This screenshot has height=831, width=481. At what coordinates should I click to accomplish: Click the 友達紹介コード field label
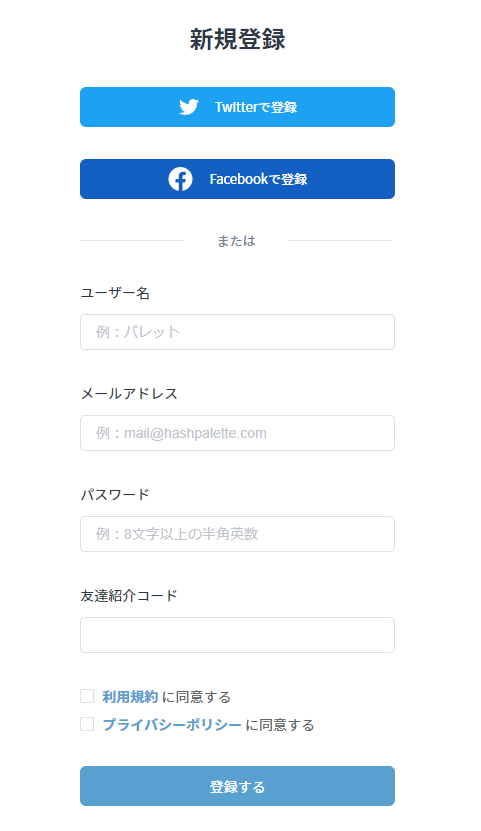click(129, 596)
